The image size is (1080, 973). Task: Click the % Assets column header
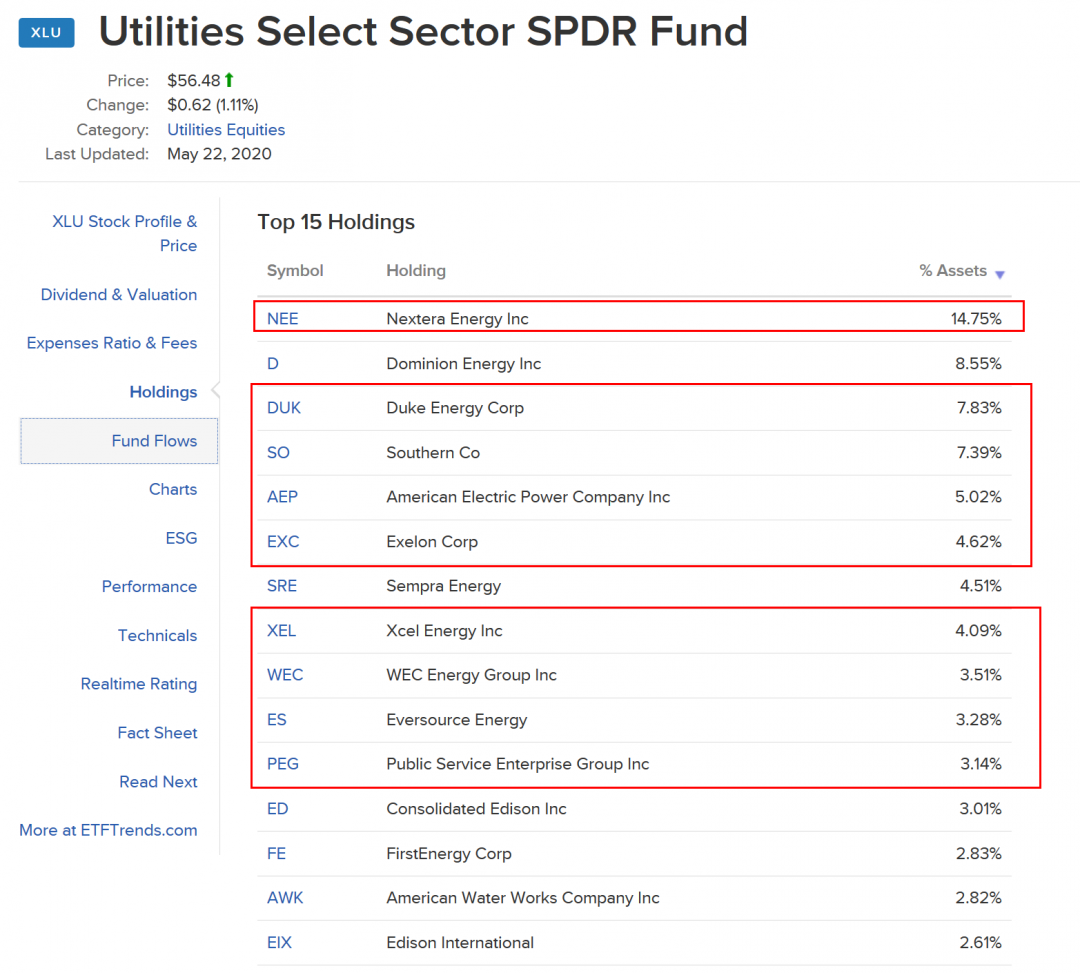(x=953, y=271)
